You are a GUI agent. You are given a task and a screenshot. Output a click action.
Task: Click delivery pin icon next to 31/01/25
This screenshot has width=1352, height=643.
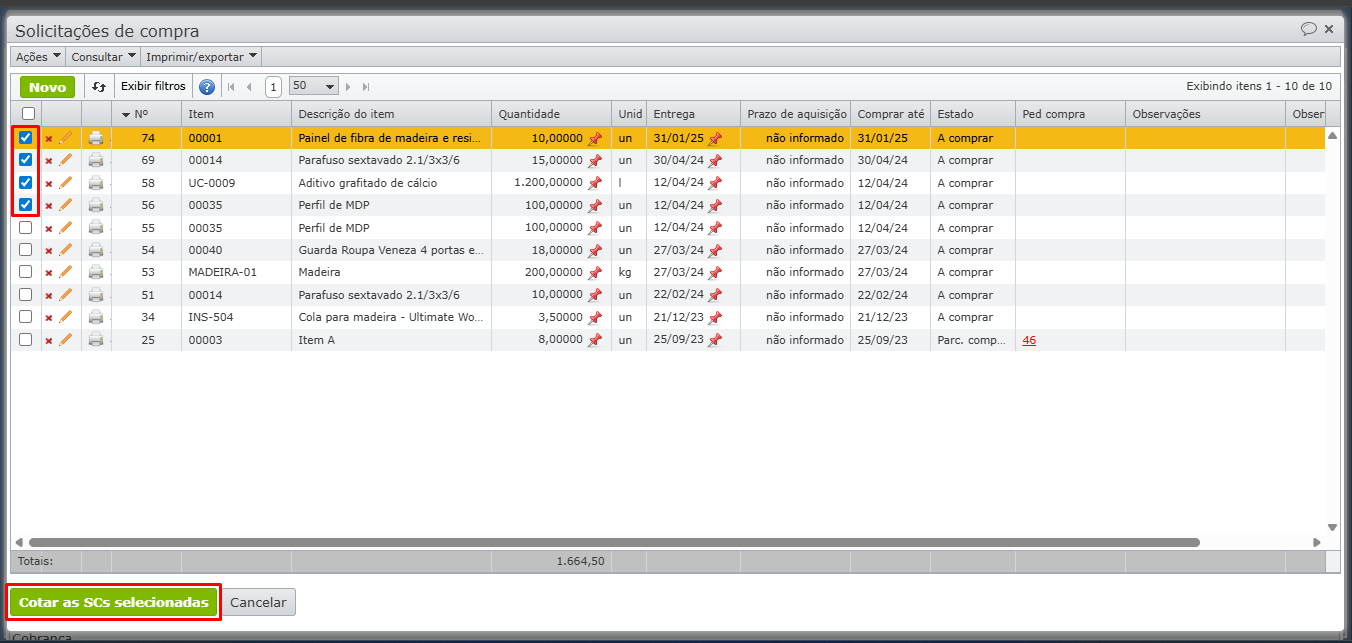point(715,138)
